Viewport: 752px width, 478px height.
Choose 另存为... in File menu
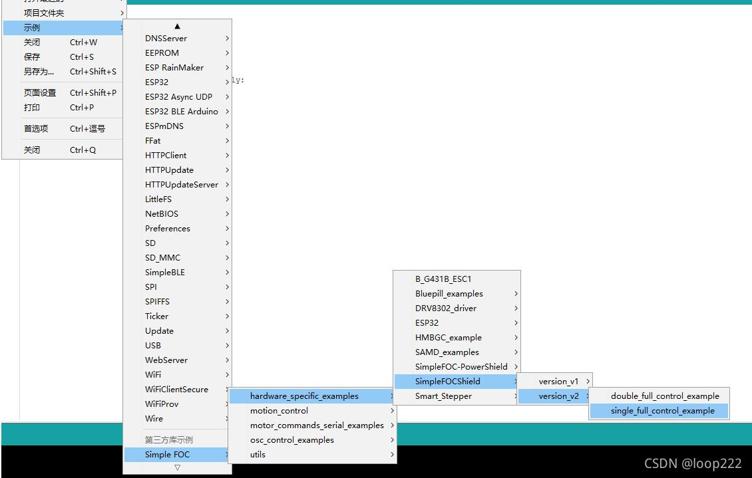coord(62,71)
